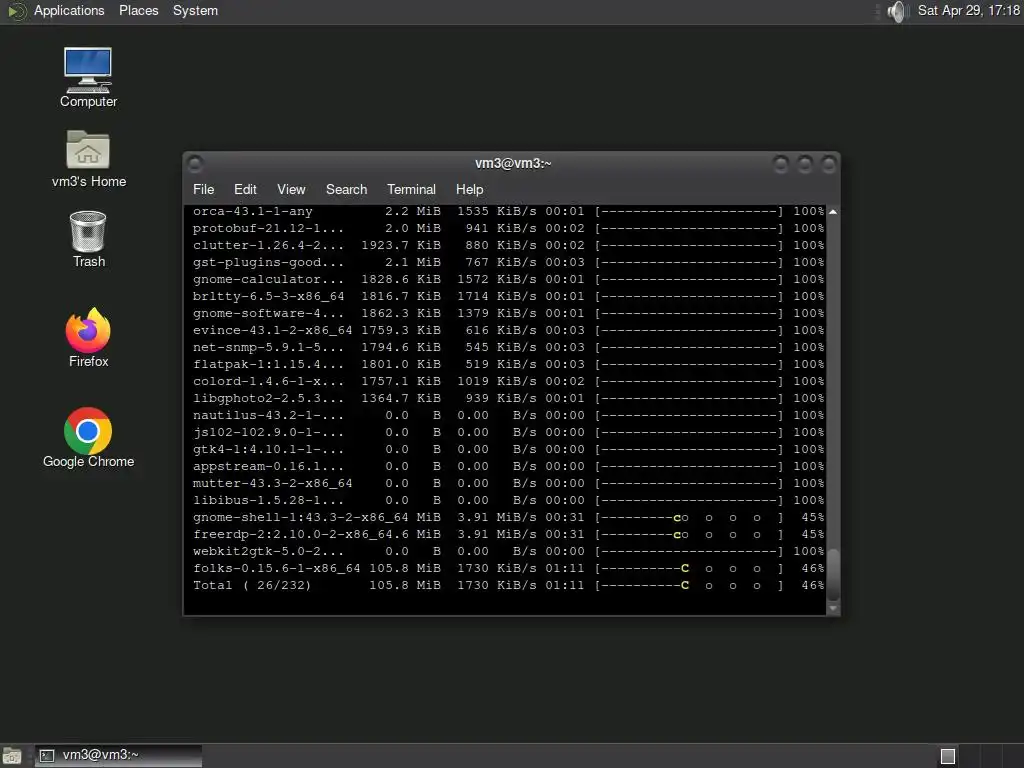Click the gnome-calculator... line
The image size is (1024, 768).
[508, 280]
